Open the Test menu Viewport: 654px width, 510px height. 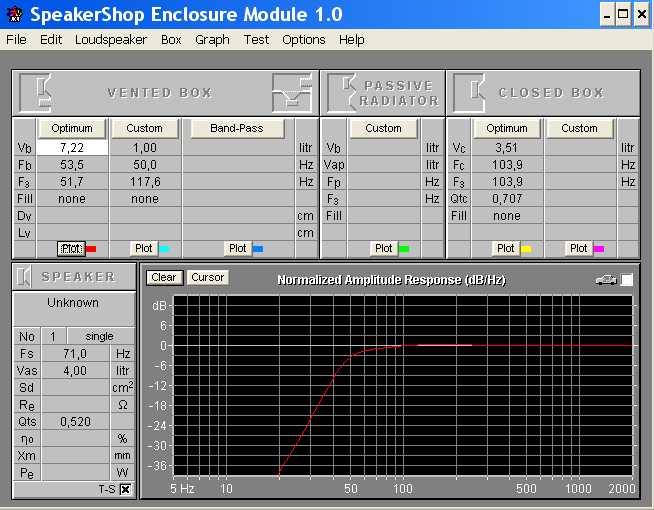pos(256,40)
